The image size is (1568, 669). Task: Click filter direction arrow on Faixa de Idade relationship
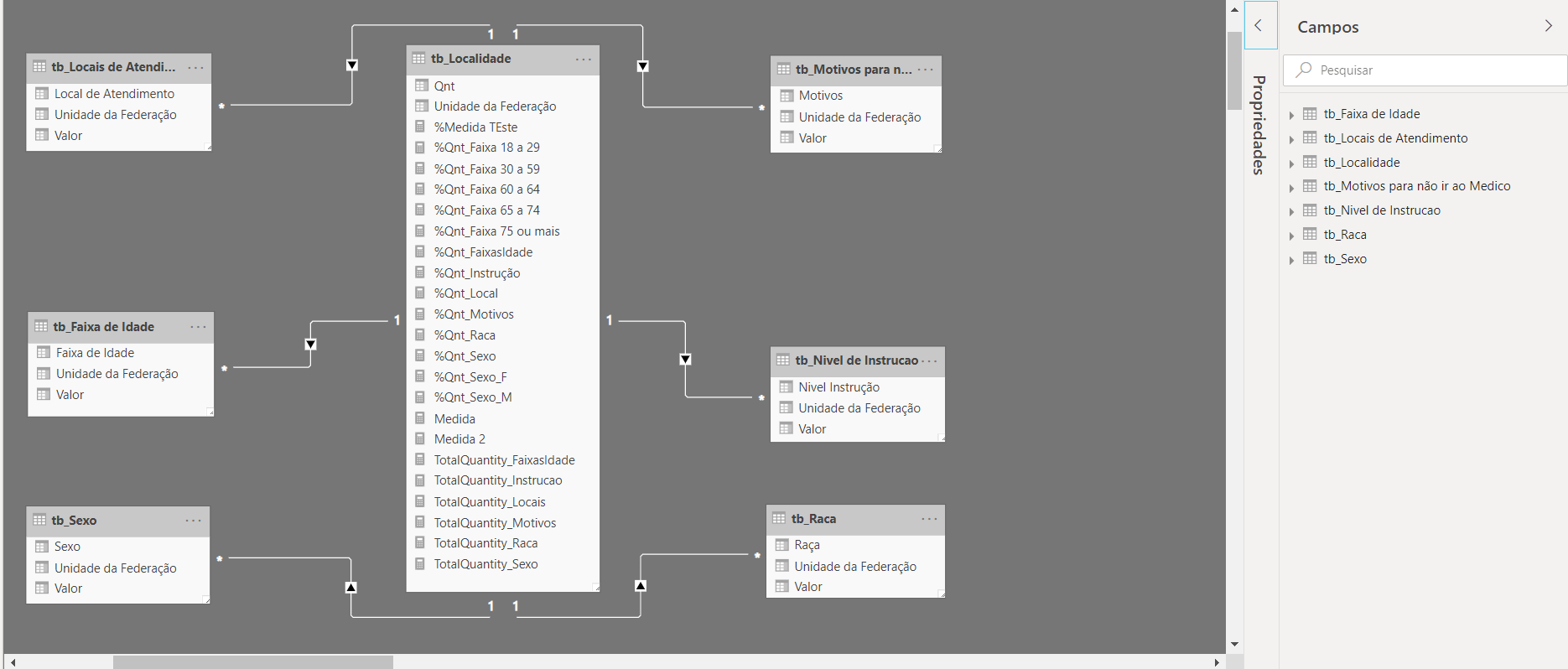tap(310, 345)
